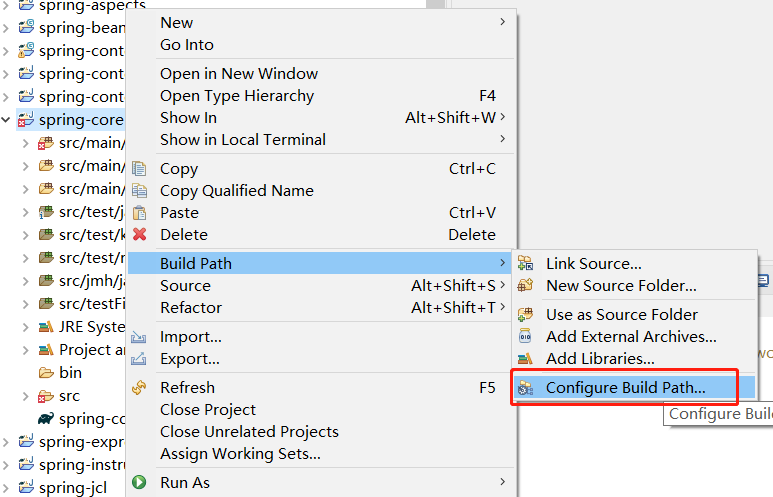The height and width of the screenshot is (497, 773).
Task: Click the JRE System Library icon
Action: [x=46, y=326]
